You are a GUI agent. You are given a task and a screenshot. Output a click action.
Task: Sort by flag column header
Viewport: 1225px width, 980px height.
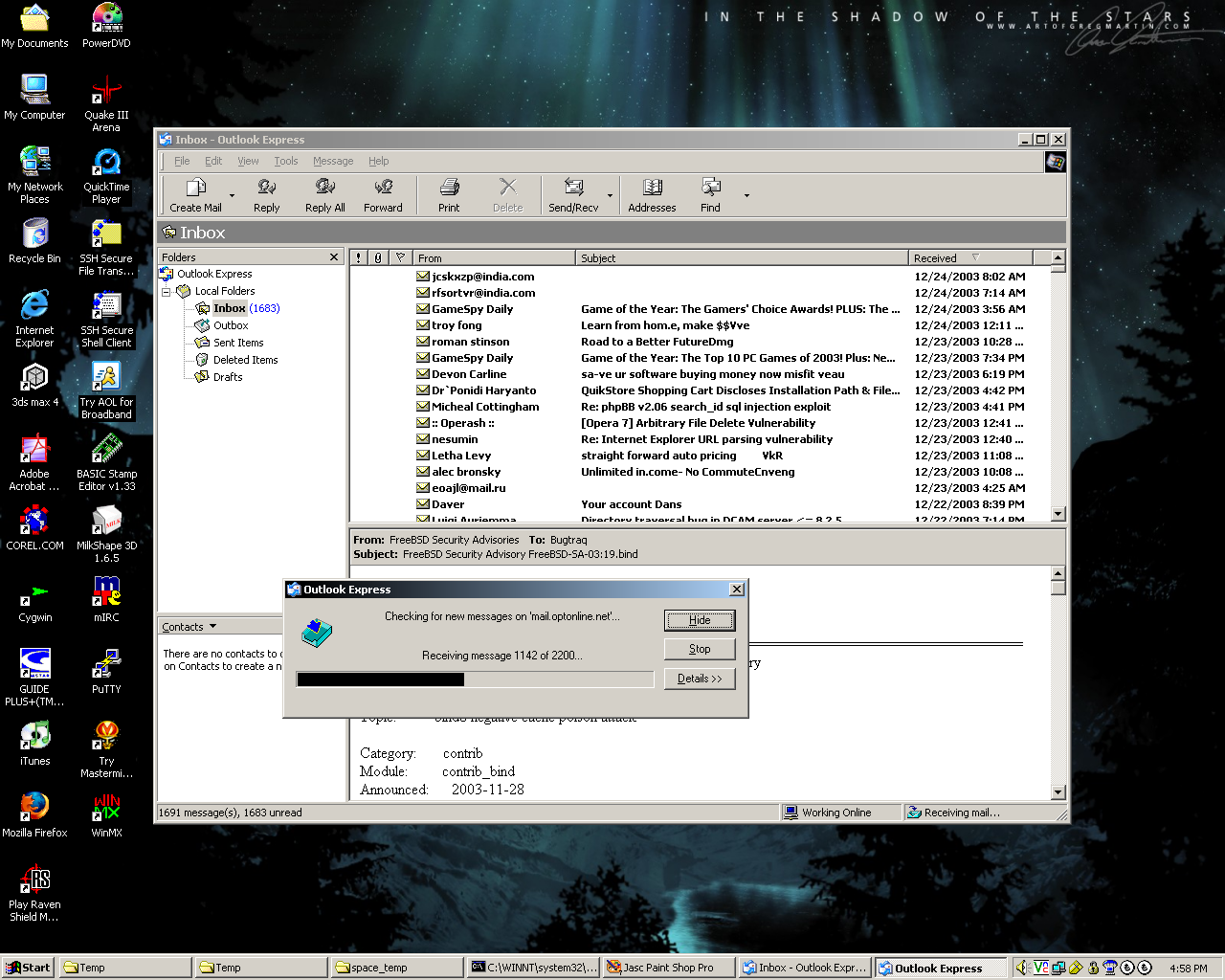401,257
